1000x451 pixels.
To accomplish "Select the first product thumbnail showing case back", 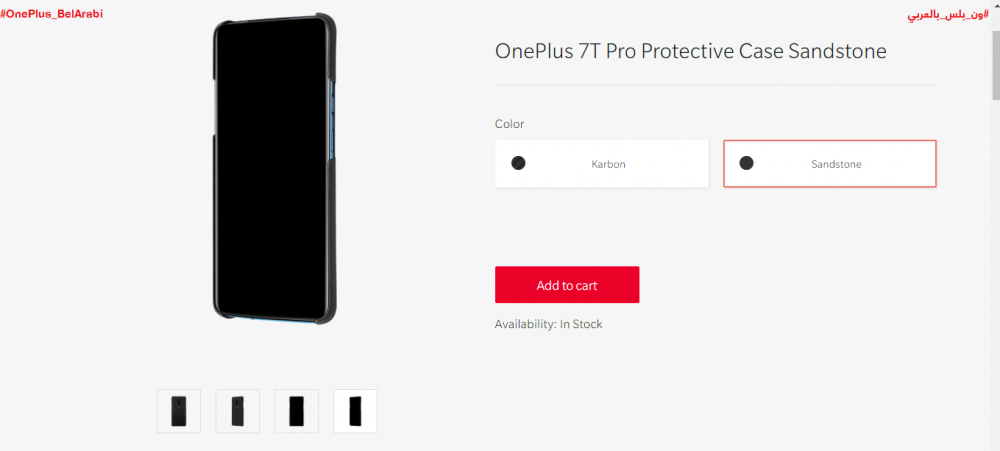I will 179,411.
